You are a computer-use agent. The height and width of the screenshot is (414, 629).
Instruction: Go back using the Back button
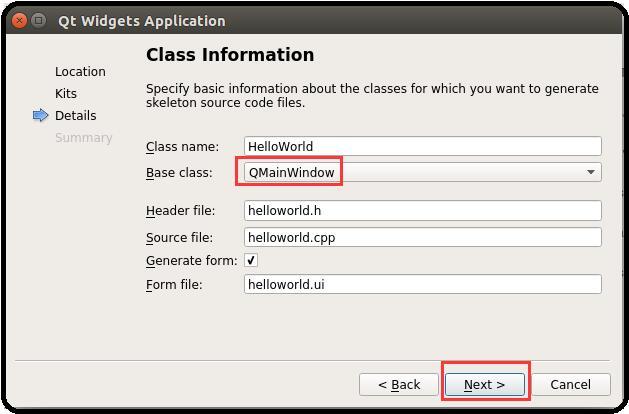(399, 384)
